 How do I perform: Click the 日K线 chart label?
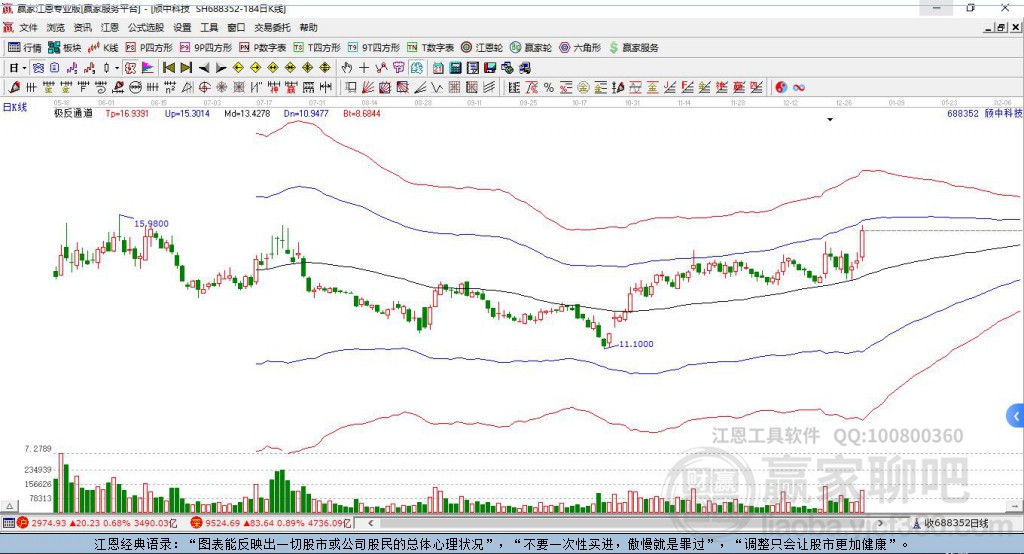[x=14, y=108]
